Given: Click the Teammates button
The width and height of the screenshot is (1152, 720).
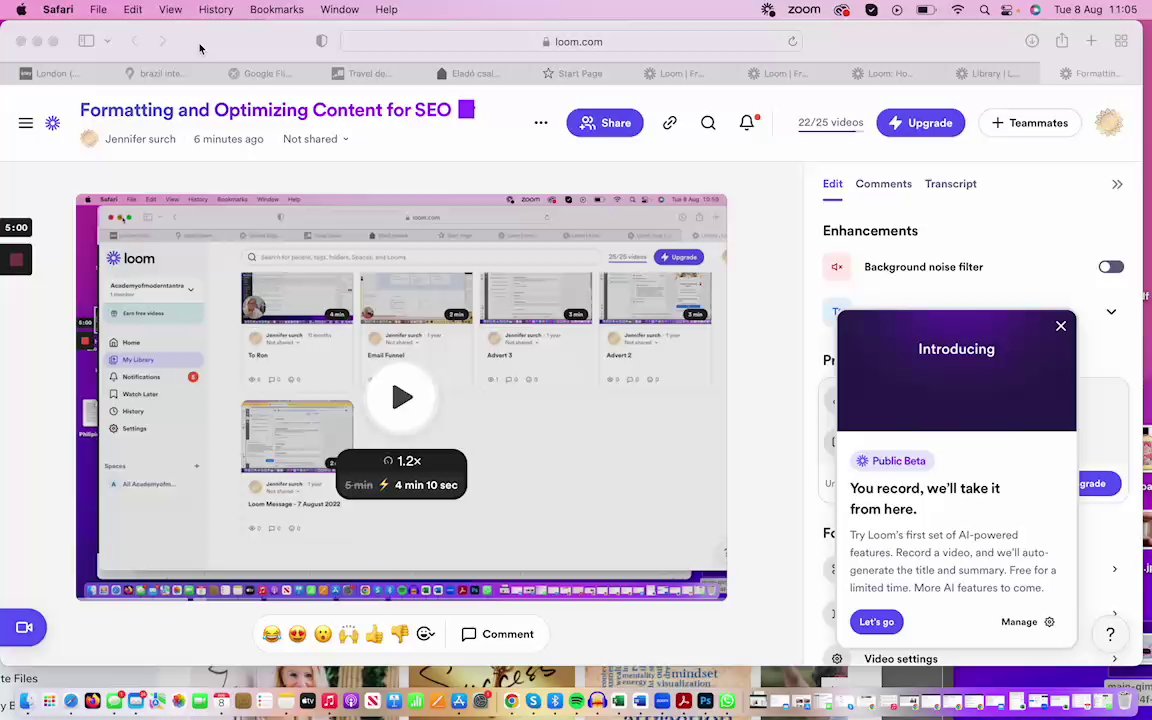Looking at the screenshot, I should pos(1029,123).
